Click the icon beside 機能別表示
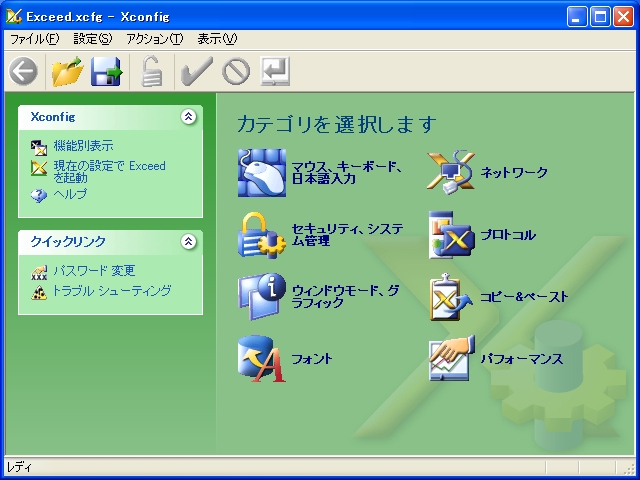Viewport: 640px width, 480px height. point(39,147)
